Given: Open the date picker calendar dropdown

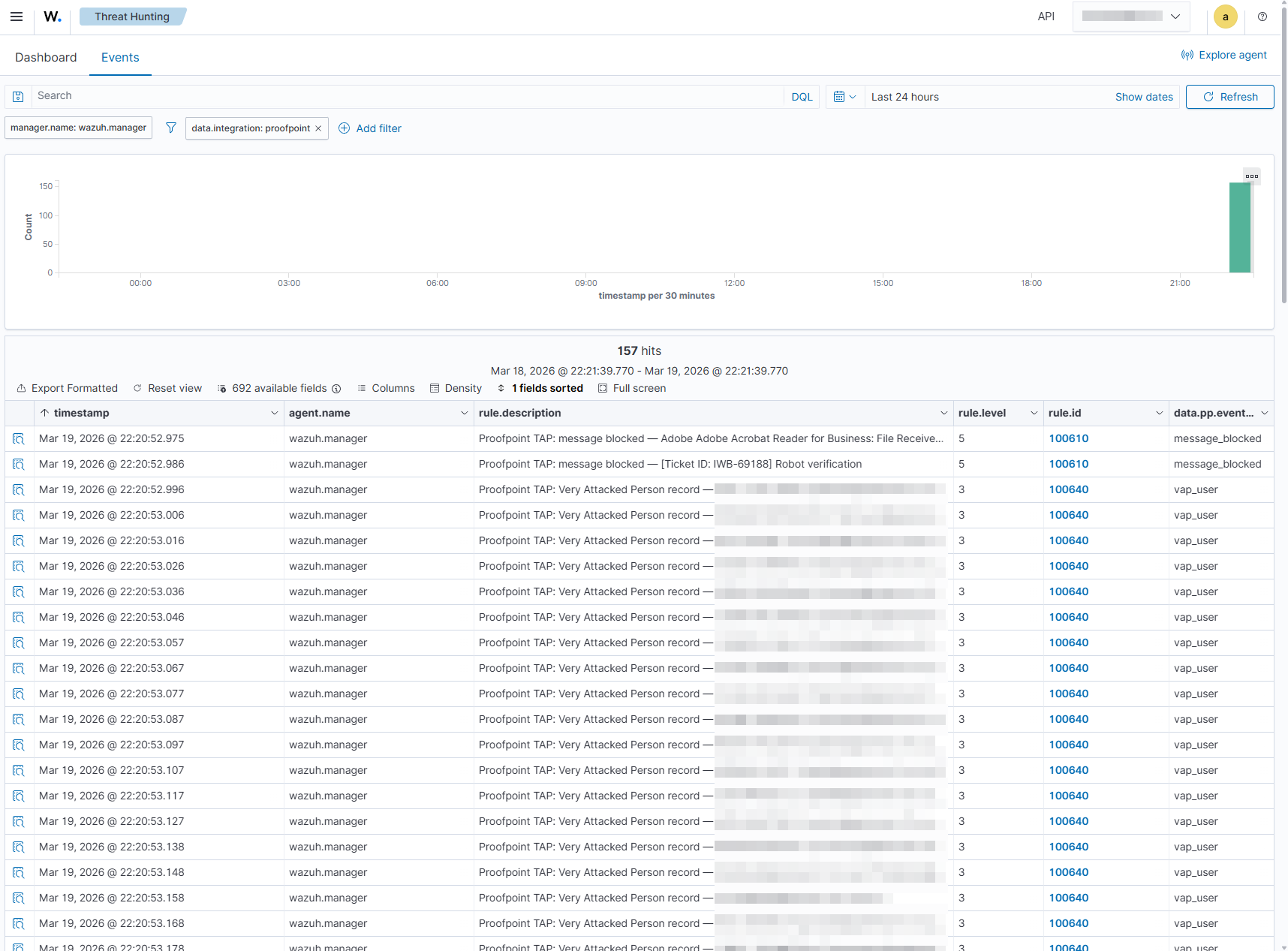Looking at the screenshot, I should pos(844,96).
